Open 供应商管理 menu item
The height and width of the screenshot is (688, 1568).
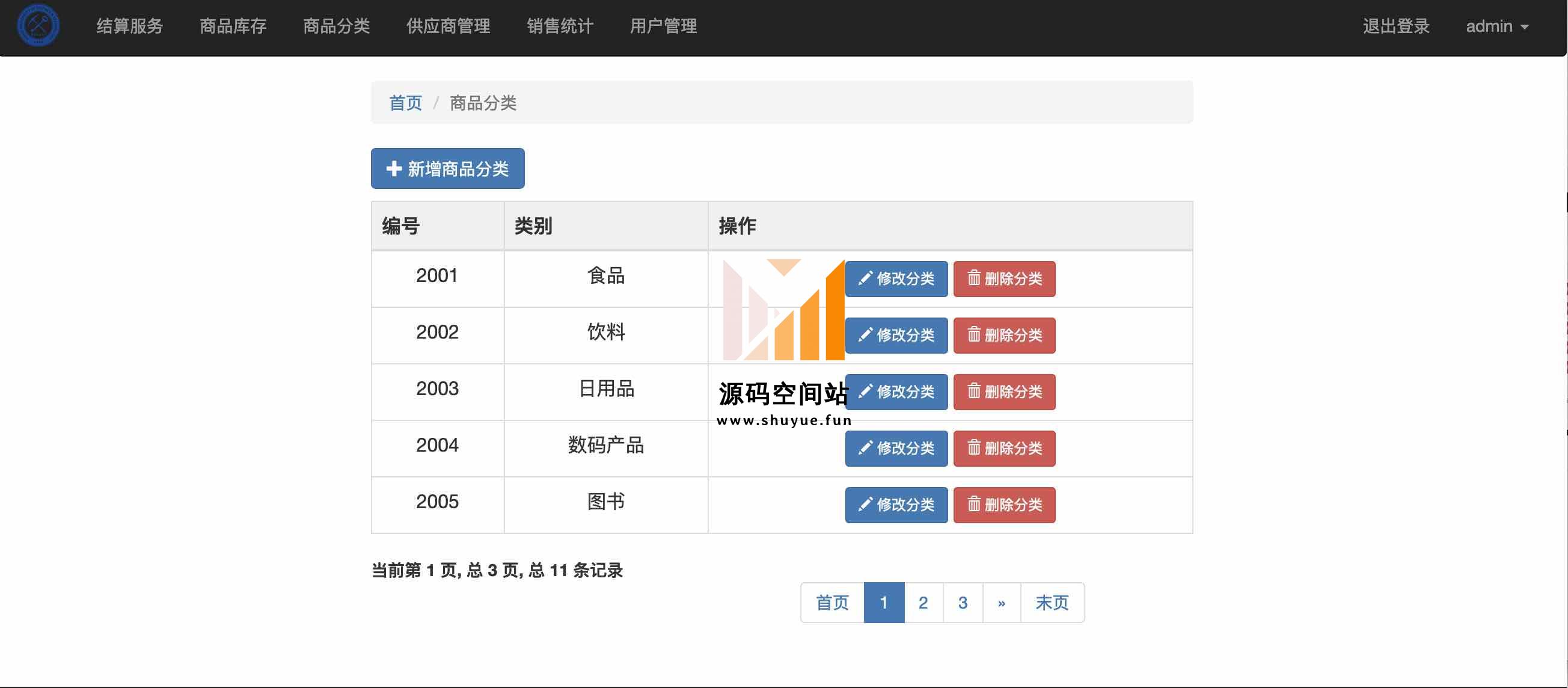449,26
